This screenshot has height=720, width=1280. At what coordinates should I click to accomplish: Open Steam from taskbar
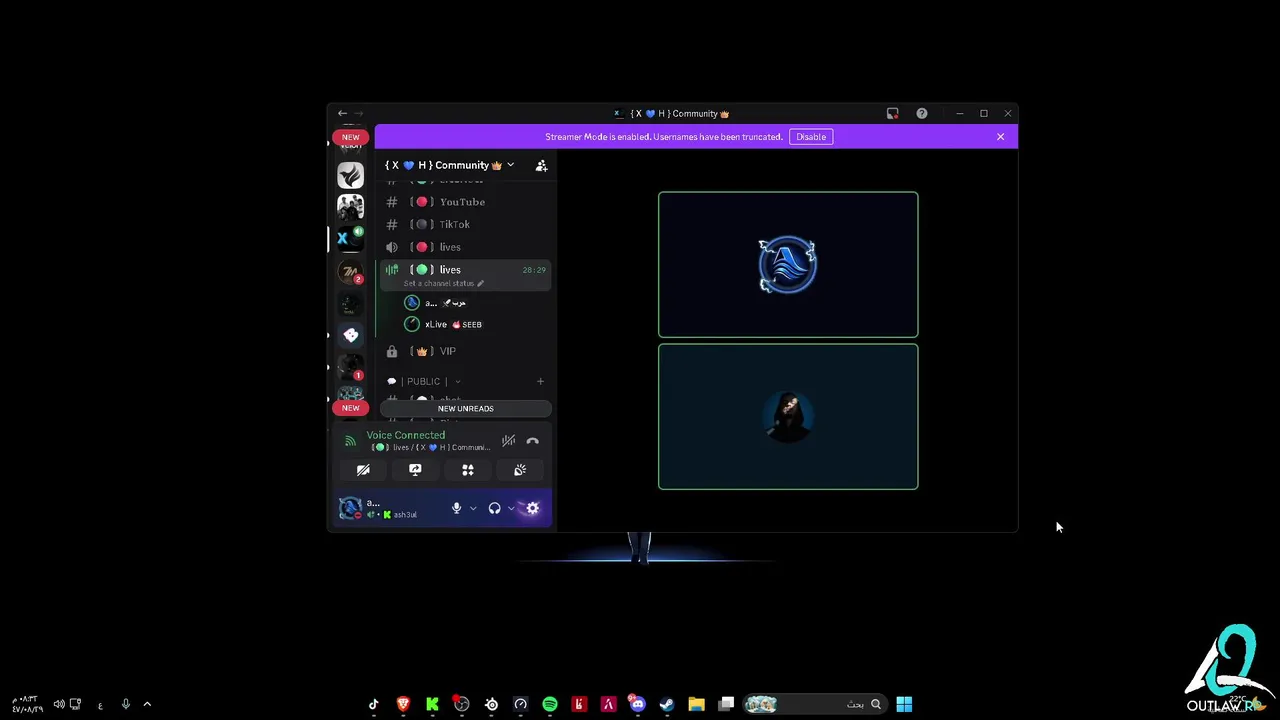pyautogui.click(x=667, y=704)
